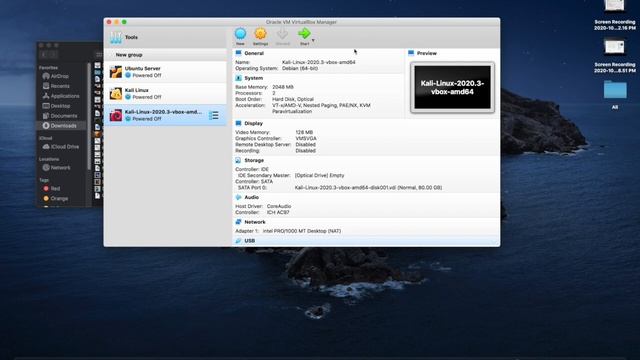The width and height of the screenshot is (640, 360).
Task: Click the Preview section title
Action: click(427, 53)
